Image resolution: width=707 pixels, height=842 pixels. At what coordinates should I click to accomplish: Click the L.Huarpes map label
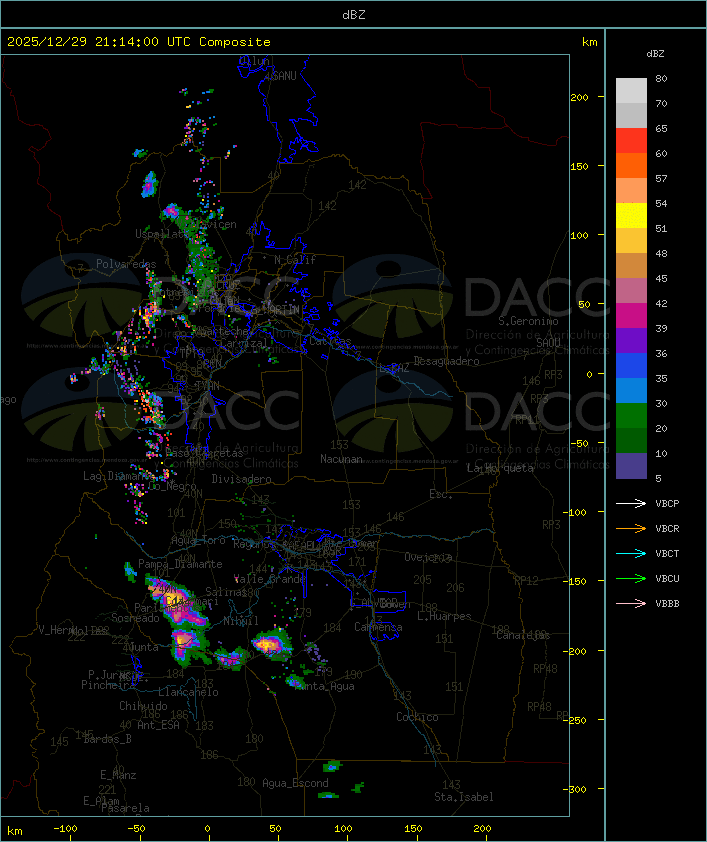[444, 616]
